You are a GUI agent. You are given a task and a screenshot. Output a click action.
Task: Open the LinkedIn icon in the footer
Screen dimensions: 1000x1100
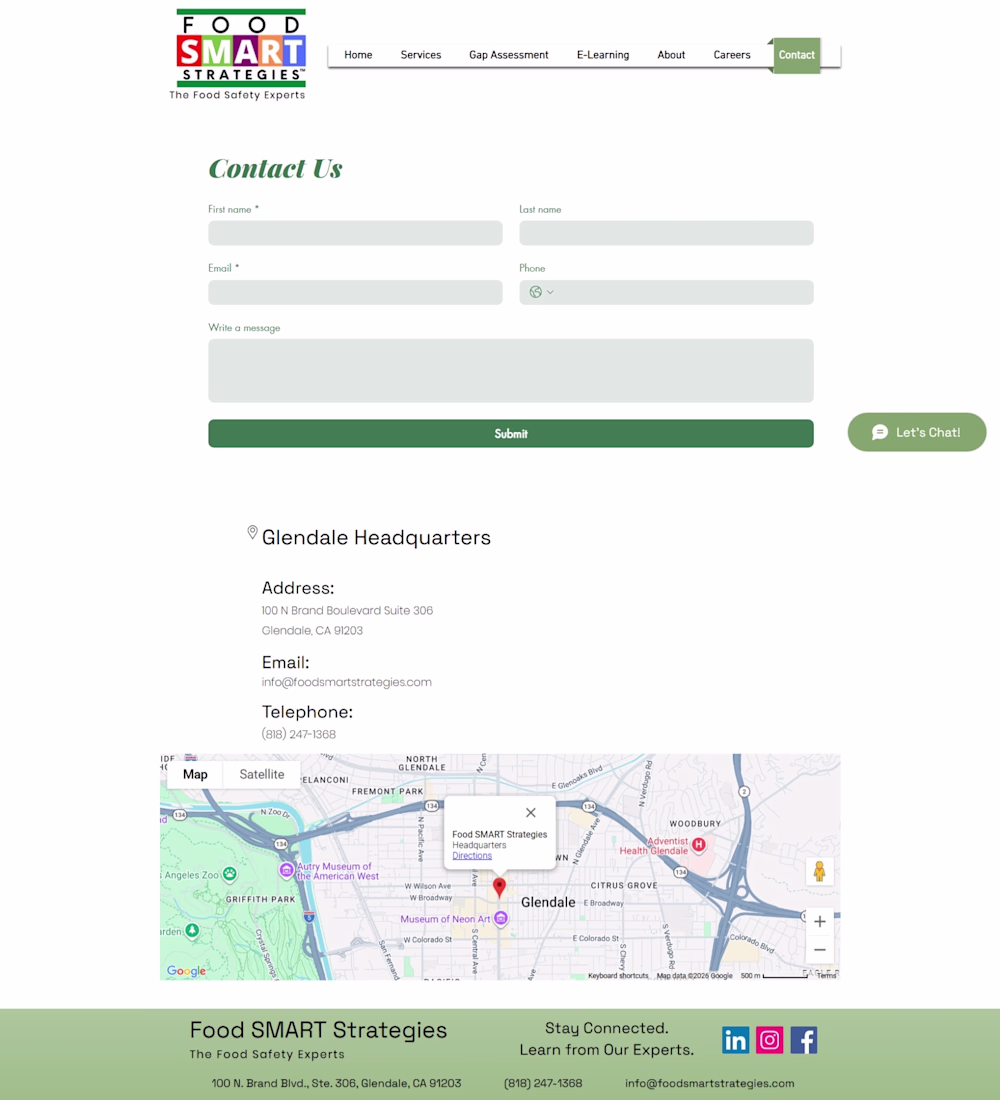pyautogui.click(x=735, y=1040)
